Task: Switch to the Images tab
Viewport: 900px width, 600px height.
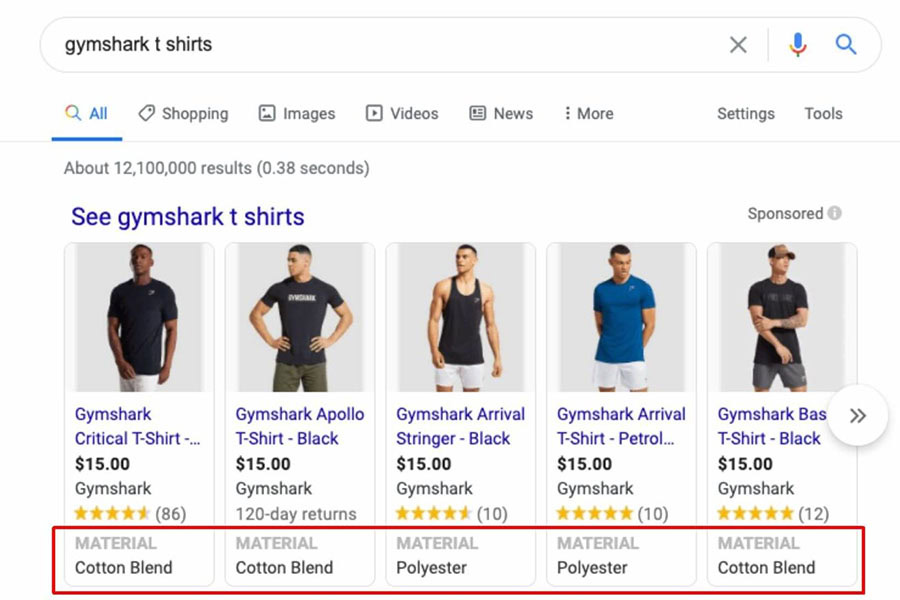Action: coord(297,113)
